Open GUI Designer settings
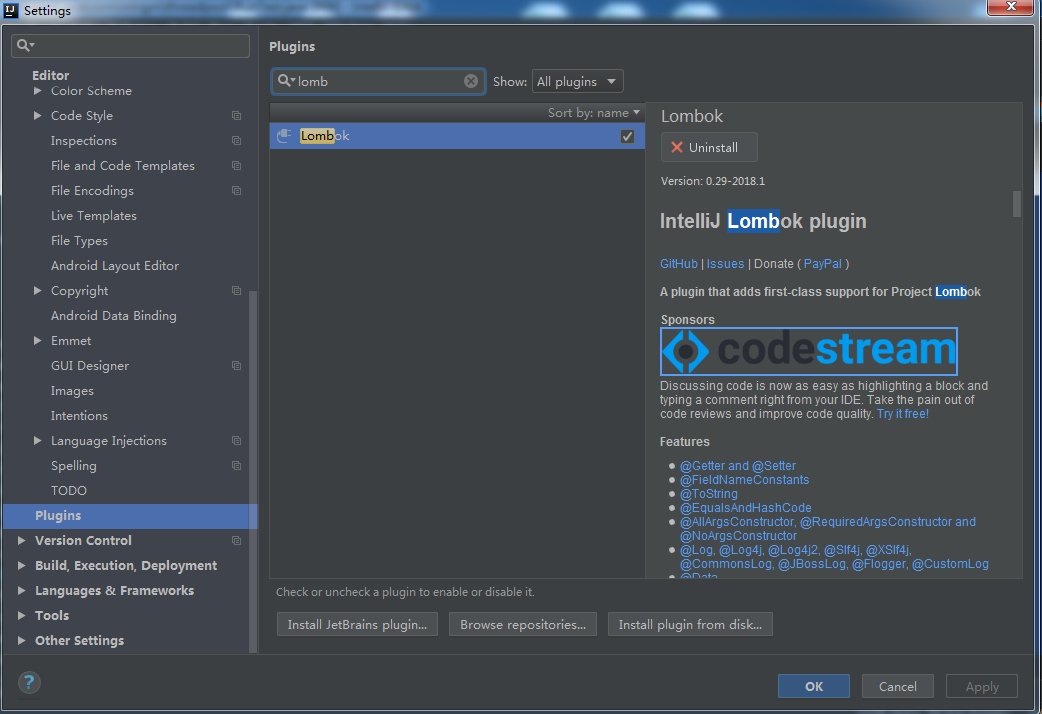This screenshot has width=1042, height=714. (x=90, y=366)
